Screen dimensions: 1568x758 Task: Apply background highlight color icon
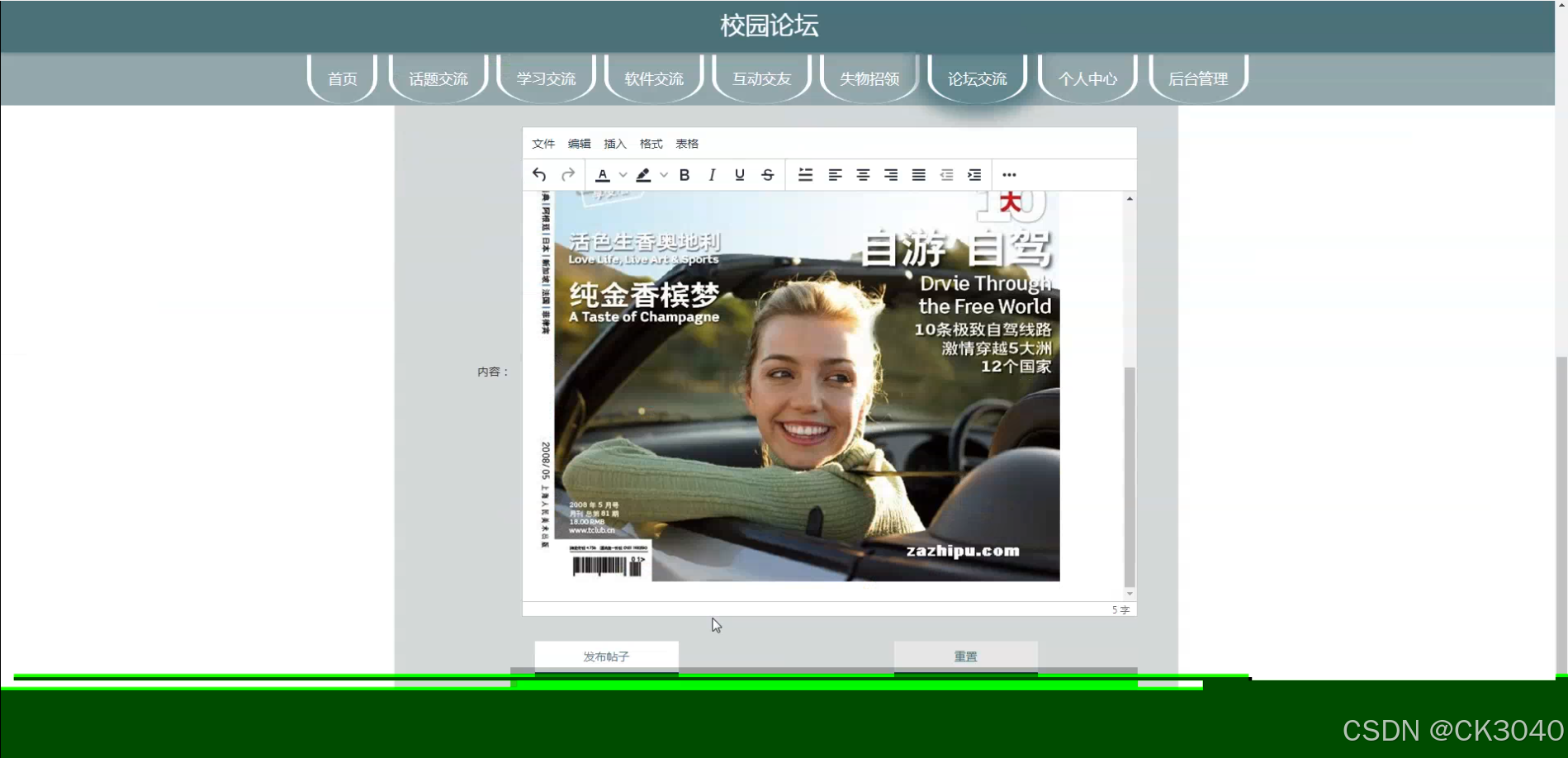643,175
